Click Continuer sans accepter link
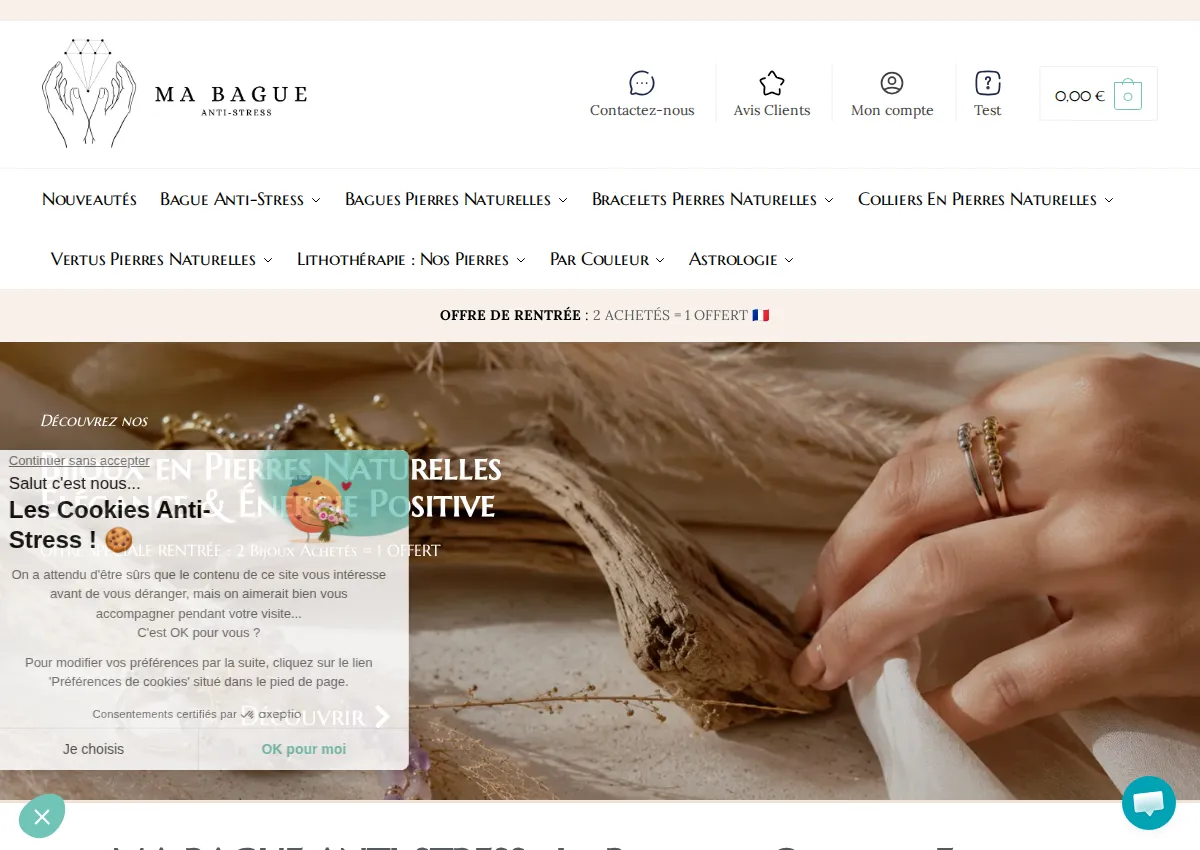The height and width of the screenshot is (850, 1200). point(79,461)
